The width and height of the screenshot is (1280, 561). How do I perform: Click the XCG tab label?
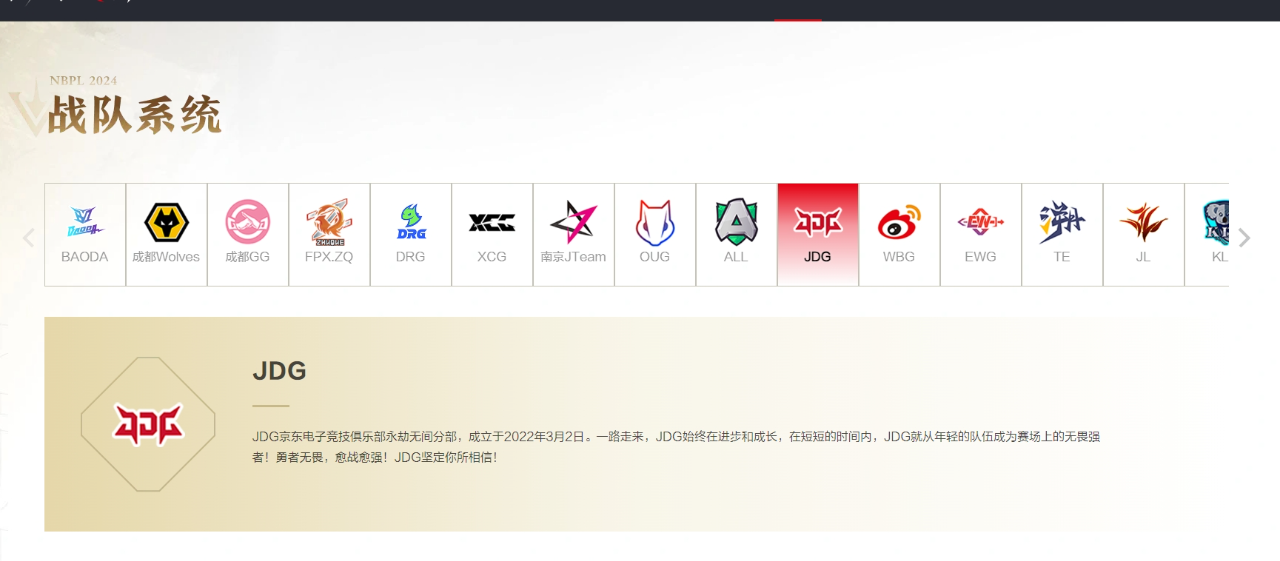tap(492, 257)
